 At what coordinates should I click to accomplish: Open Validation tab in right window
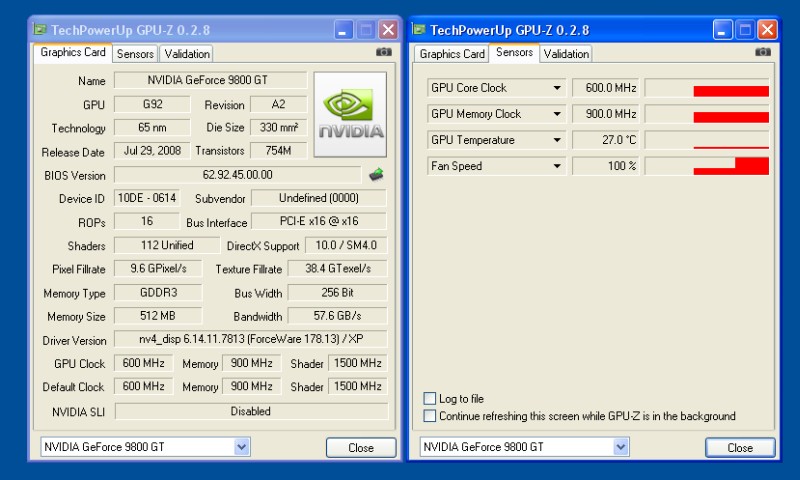566,54
